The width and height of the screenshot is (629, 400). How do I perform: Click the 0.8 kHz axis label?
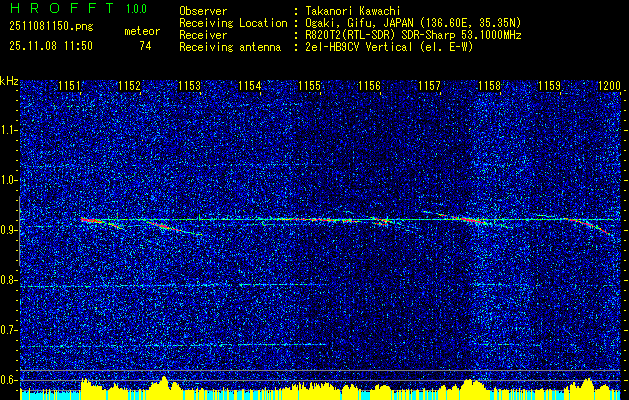tap(9, 280)
